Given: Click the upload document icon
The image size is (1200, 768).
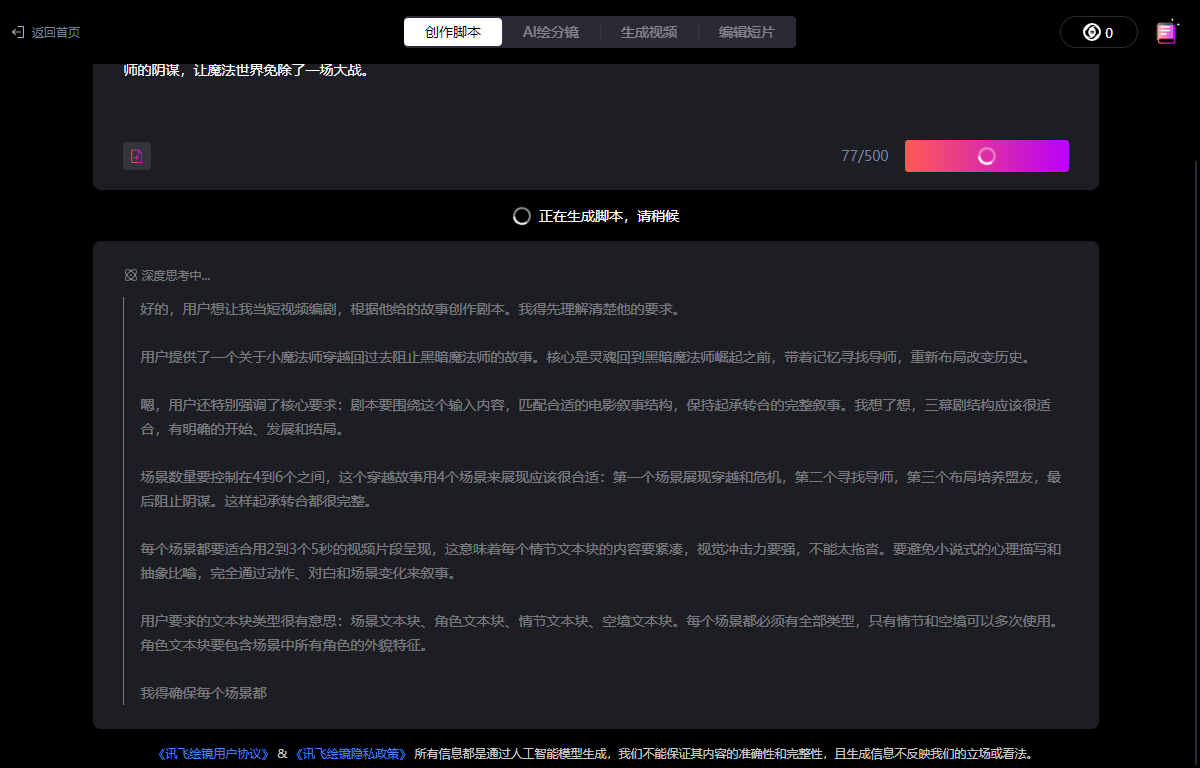Looking at the screenshot, I should pos(137,156).
